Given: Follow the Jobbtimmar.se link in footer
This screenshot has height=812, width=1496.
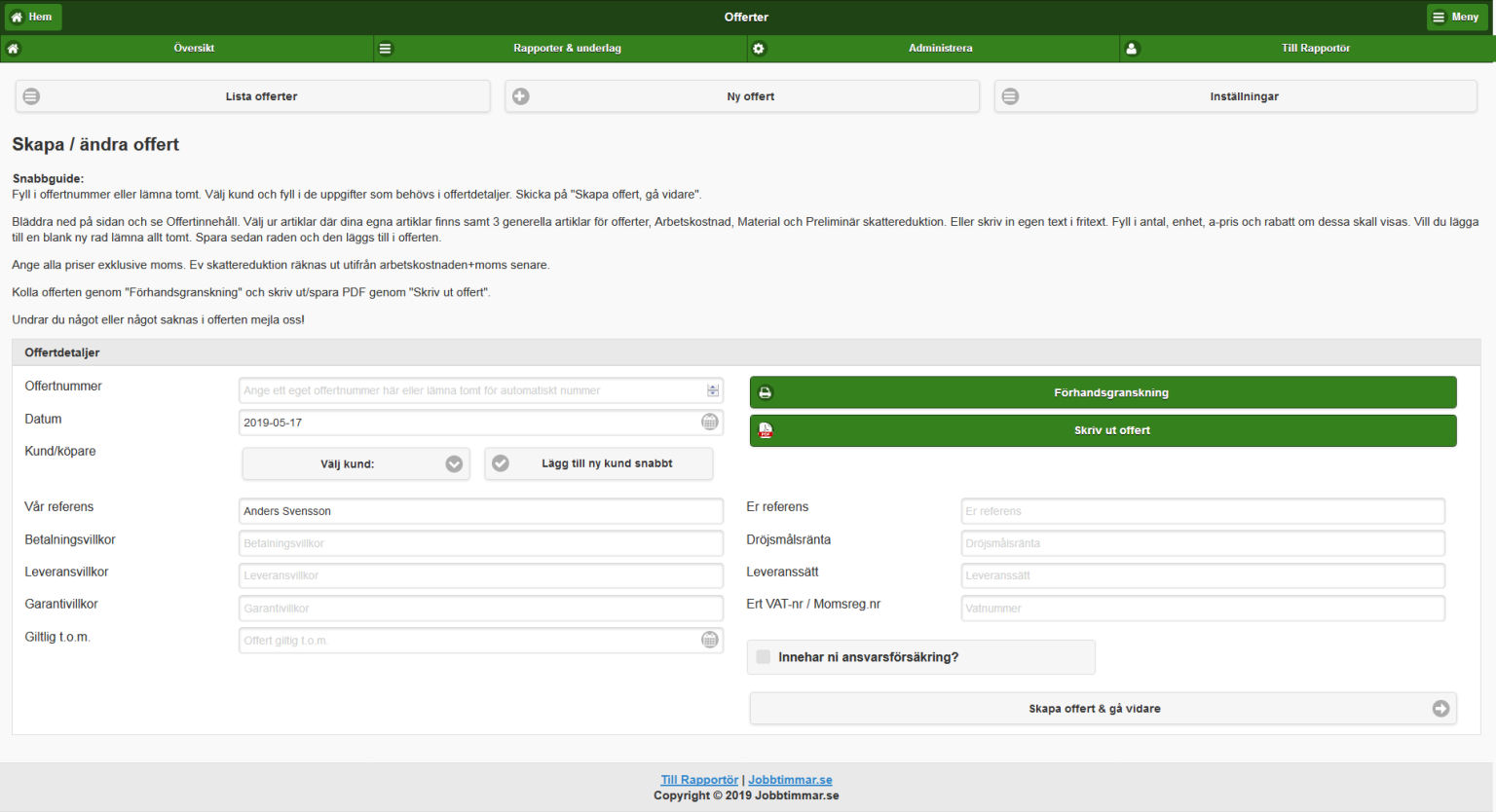Looking at the screenshot, I should click(791, 779).
